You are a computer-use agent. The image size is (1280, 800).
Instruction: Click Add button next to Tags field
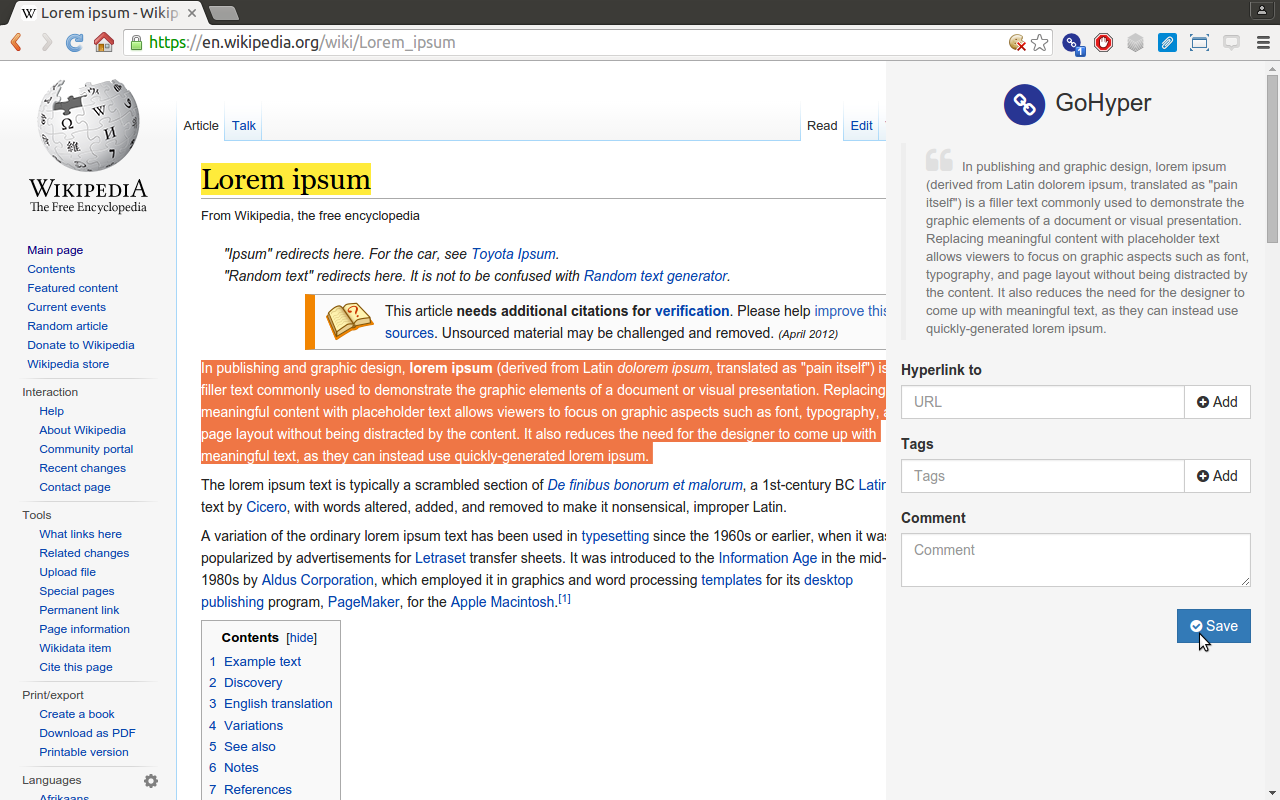click(x=1217, y=476)
